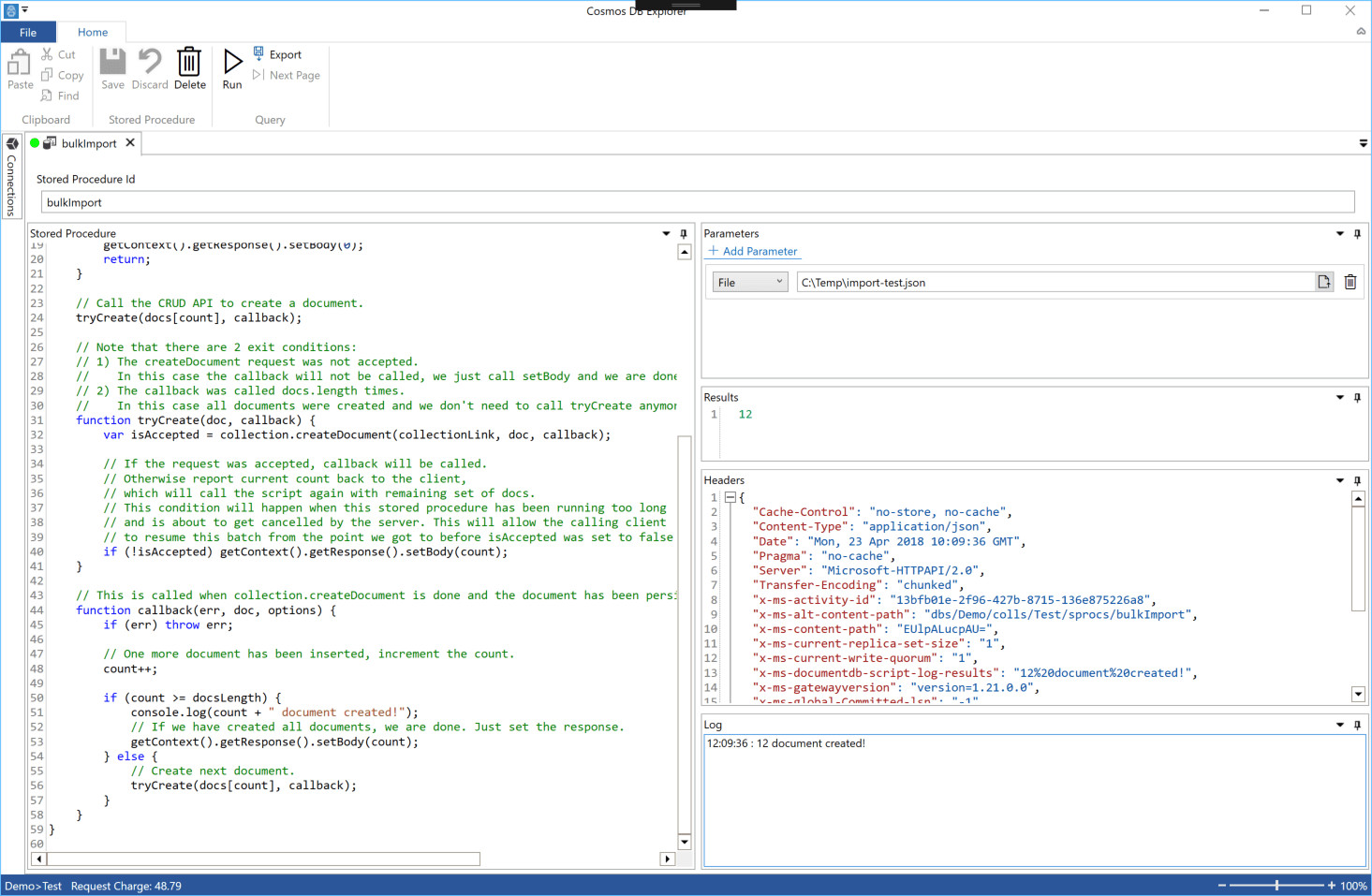Open Headers panel options dropdown

click(1340, 479)
